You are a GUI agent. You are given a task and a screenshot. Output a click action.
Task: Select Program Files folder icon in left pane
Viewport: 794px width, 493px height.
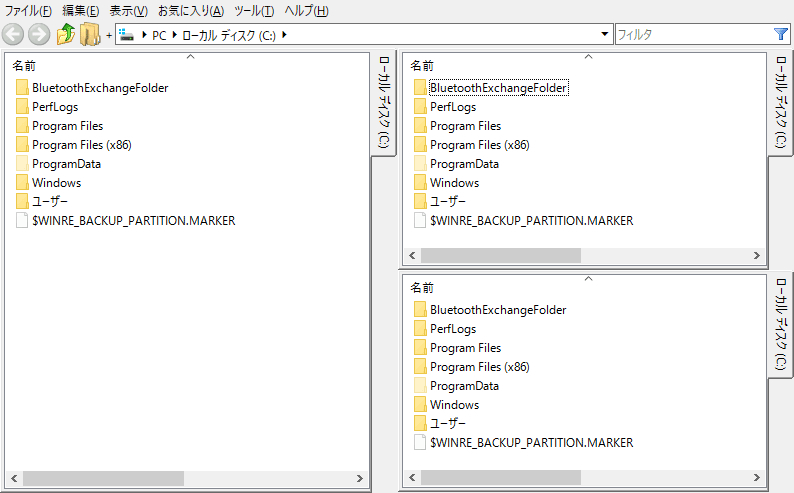point(22,126)
